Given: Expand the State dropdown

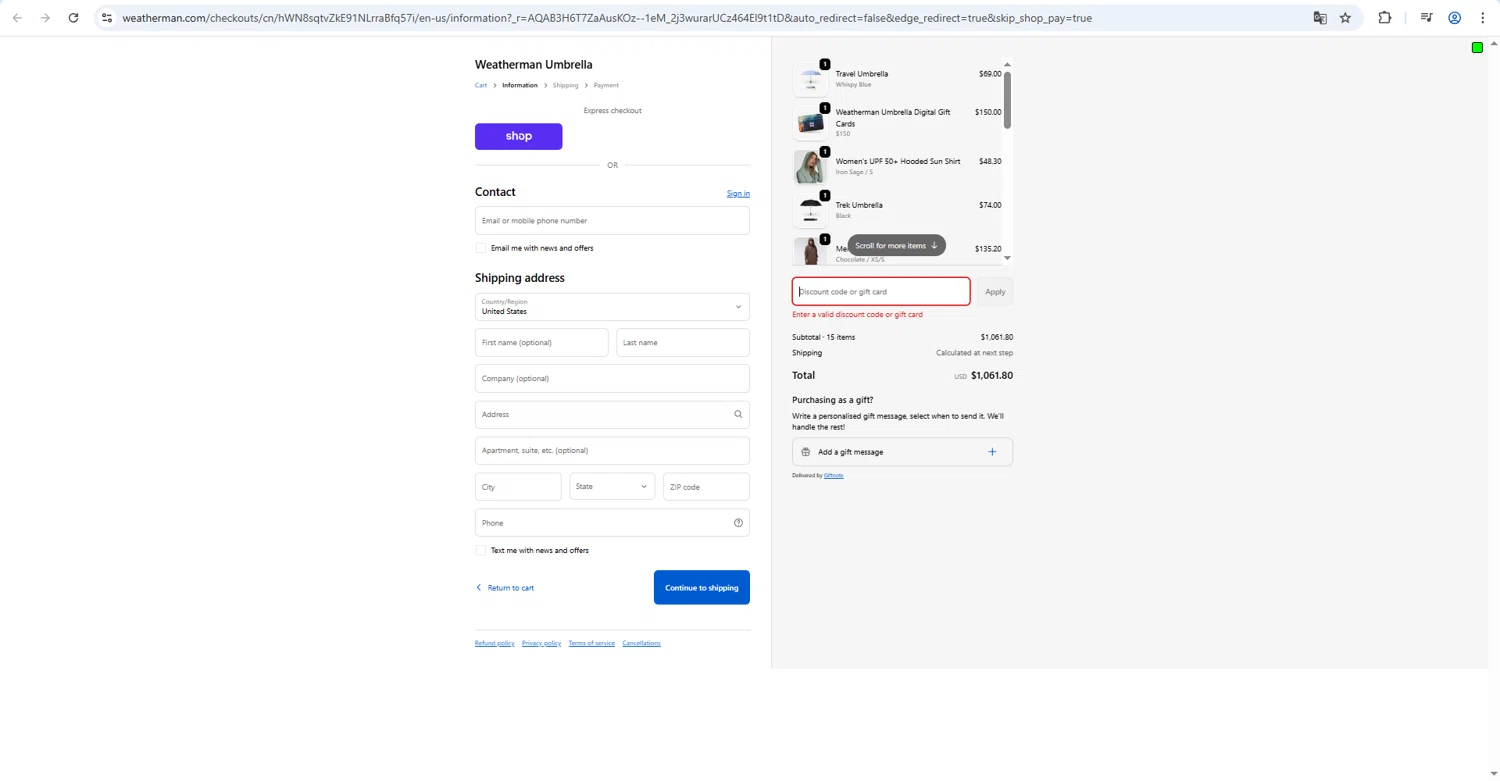Looking at the screenshot, I should [x=612, y=487].
